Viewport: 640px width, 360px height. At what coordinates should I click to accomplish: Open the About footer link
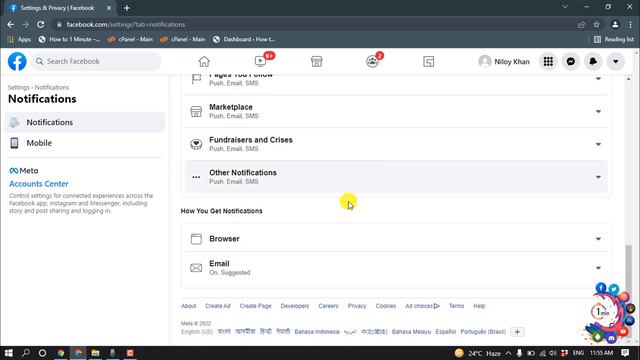point(189,306)
